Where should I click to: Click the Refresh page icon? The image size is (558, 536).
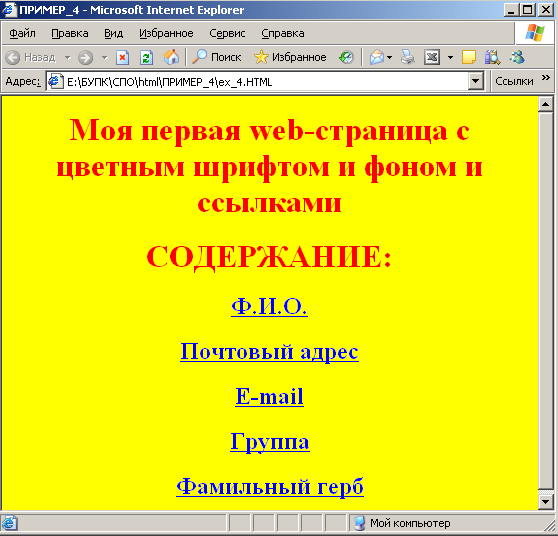click(146, 57)
